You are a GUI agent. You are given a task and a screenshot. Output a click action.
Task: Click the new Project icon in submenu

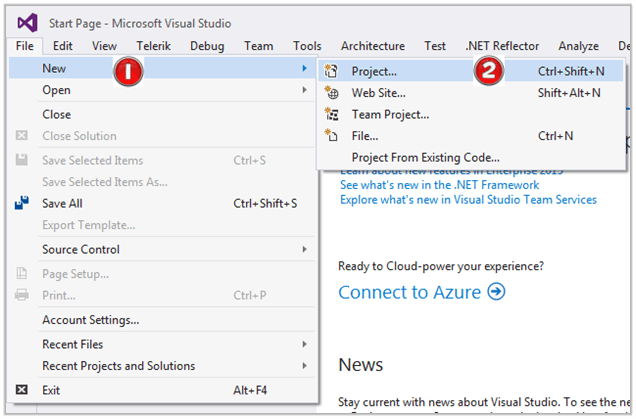coord(331,71)
